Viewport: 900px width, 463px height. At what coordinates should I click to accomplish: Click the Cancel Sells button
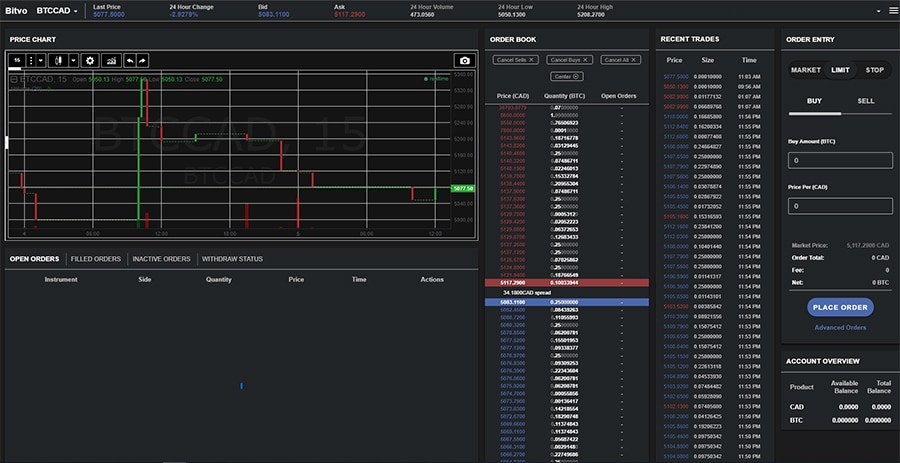[515, 60]
